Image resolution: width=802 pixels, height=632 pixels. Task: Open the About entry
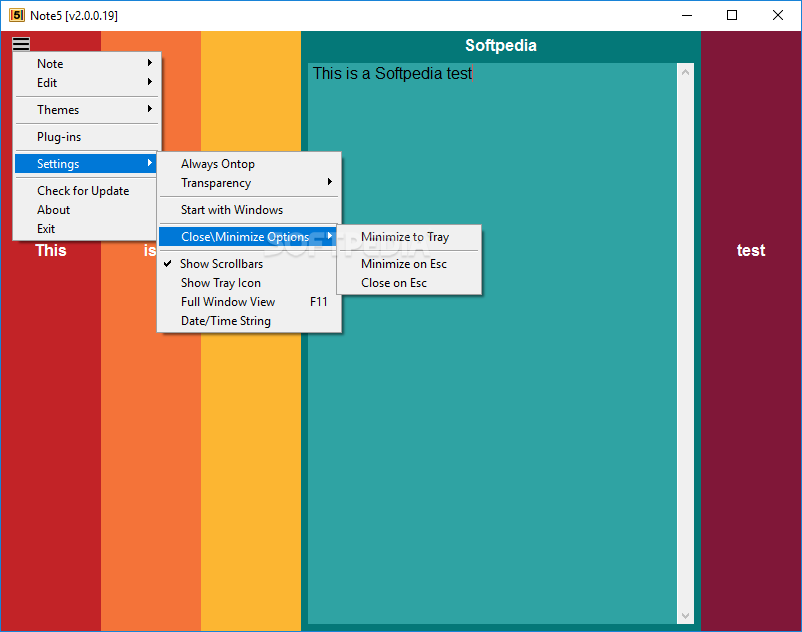87,210
